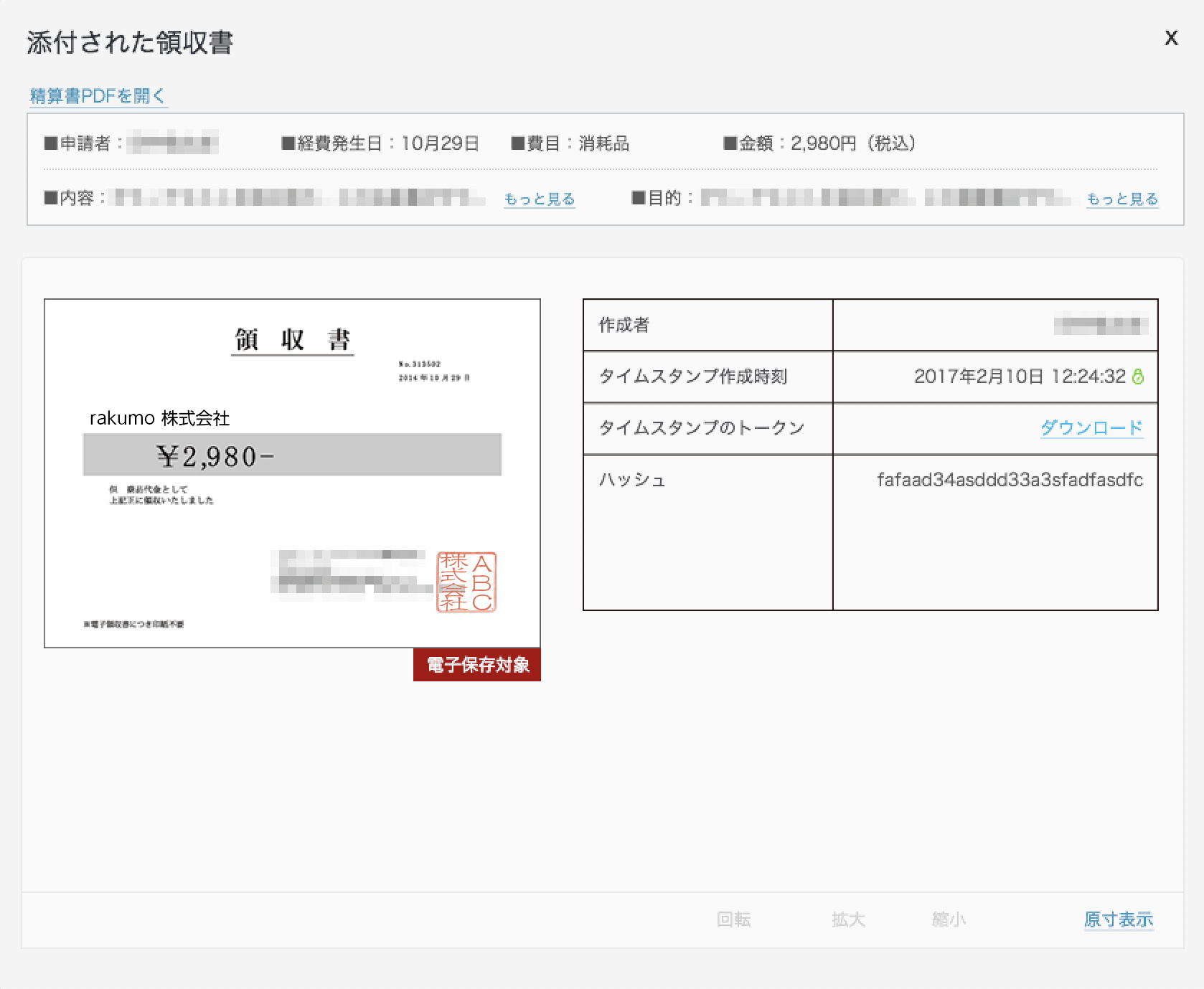Click the ¥2,980 amount bar on receipt
Viewport: 1204px width, 989px height.
(292, 455)
